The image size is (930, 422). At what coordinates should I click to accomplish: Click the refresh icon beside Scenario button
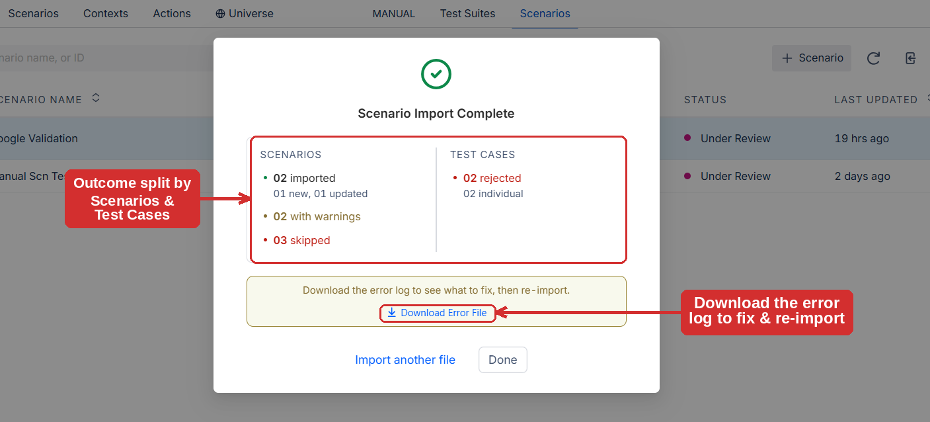pos(873,58)
